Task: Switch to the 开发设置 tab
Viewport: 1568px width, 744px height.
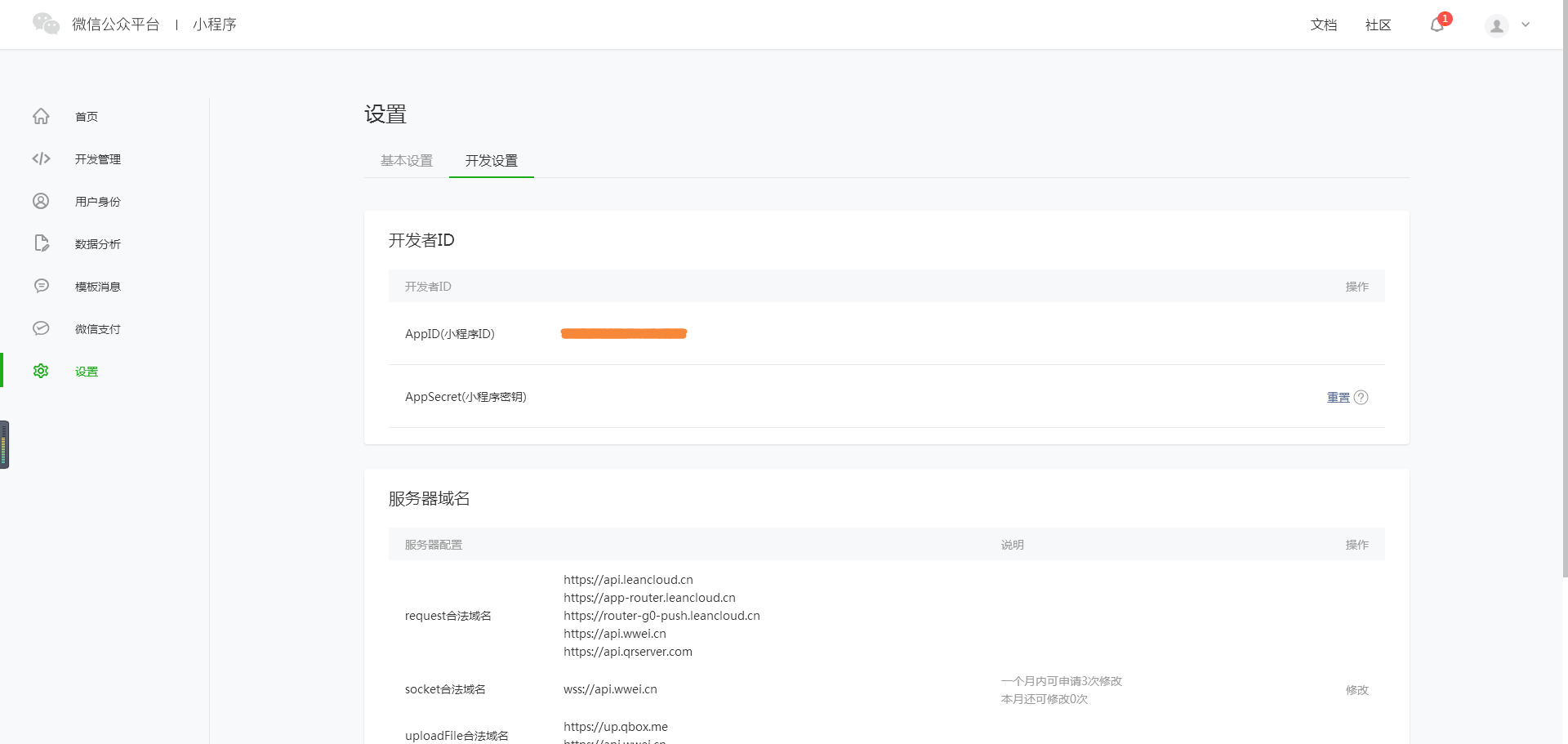Action: tap(492, 161)
